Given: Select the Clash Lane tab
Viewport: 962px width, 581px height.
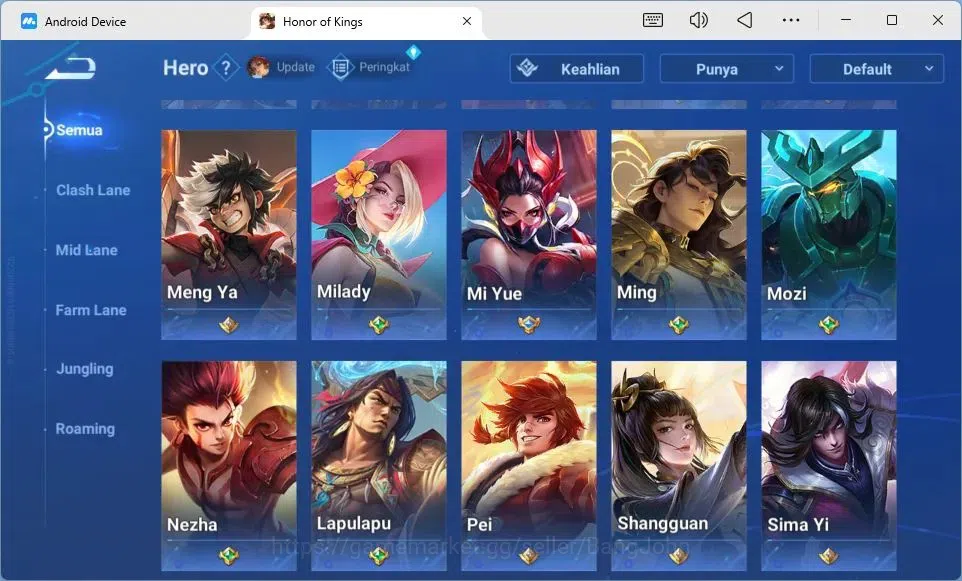Looking at the screenshot, I should 93,190.
